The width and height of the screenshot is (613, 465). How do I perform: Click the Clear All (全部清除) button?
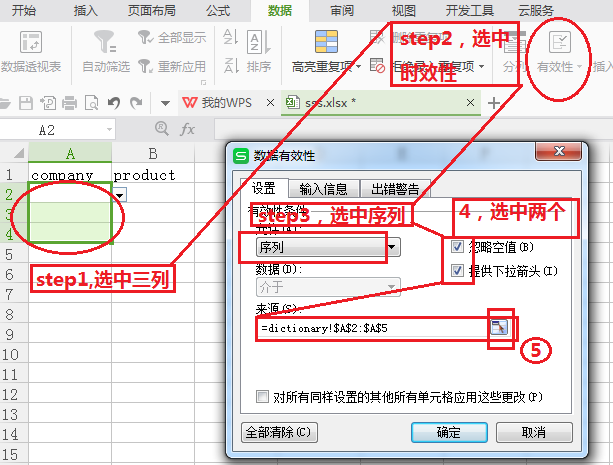(279, 432)
